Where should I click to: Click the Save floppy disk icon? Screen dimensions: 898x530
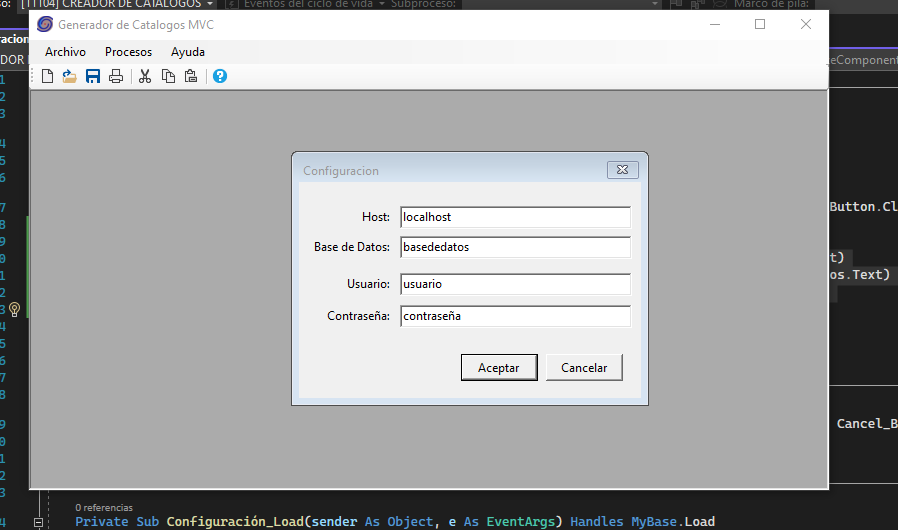(93, 76)
